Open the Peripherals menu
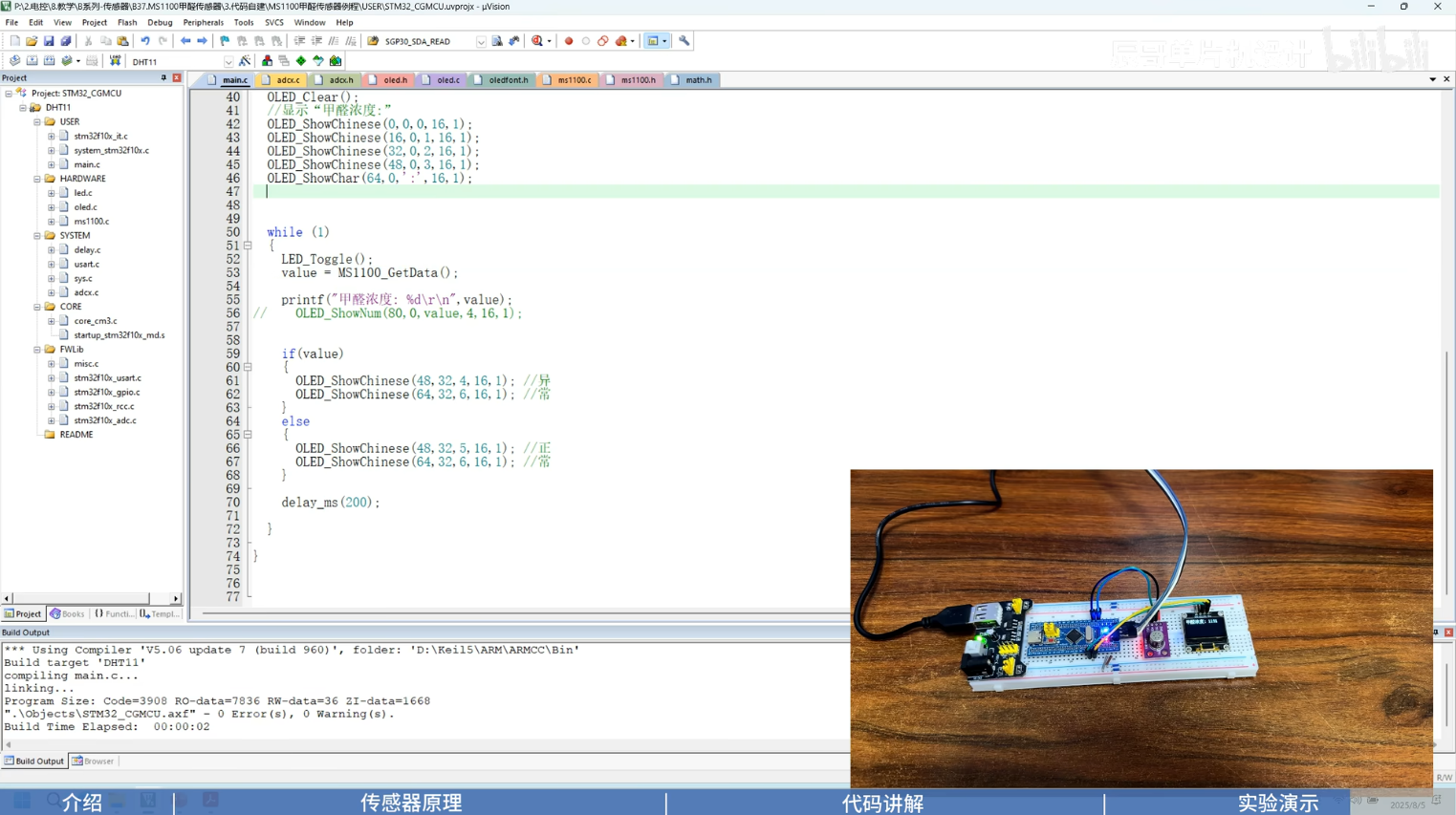This screenshot has height=815, width=1456. [x=203, y=22]
